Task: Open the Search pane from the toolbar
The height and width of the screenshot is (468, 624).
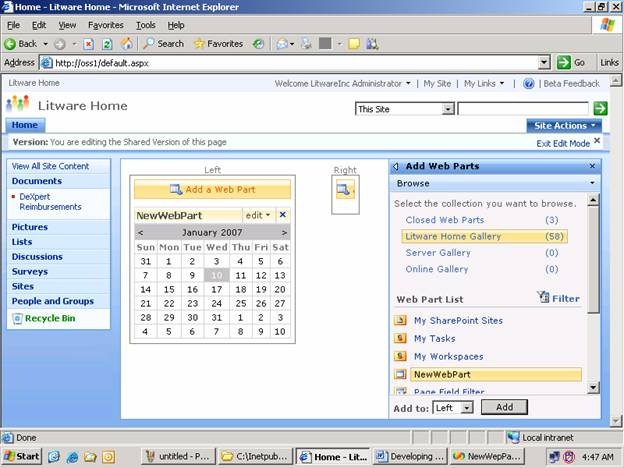Action: coord(164,44)
